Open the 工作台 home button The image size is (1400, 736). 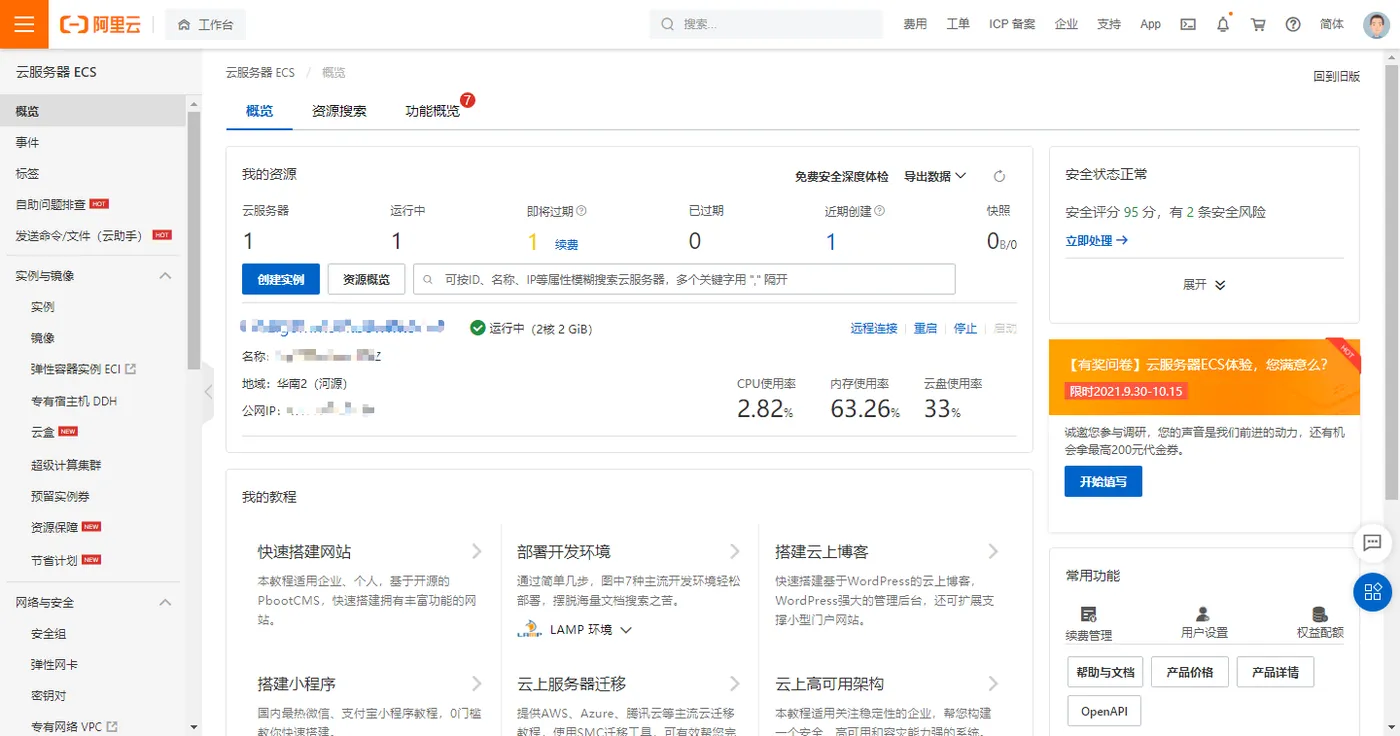[205, 24]
